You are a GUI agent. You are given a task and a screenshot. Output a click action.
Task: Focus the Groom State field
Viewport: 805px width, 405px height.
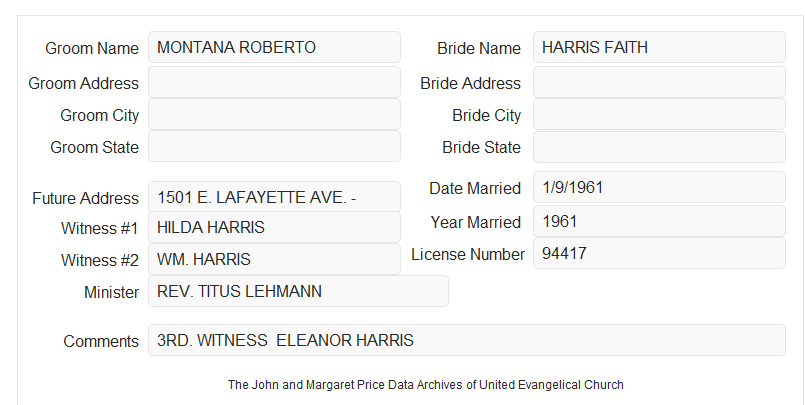click(274, 146)
